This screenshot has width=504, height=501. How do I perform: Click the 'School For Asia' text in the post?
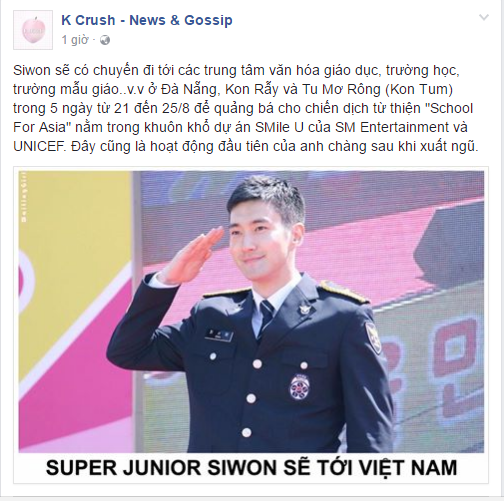[x=243, y=118]
